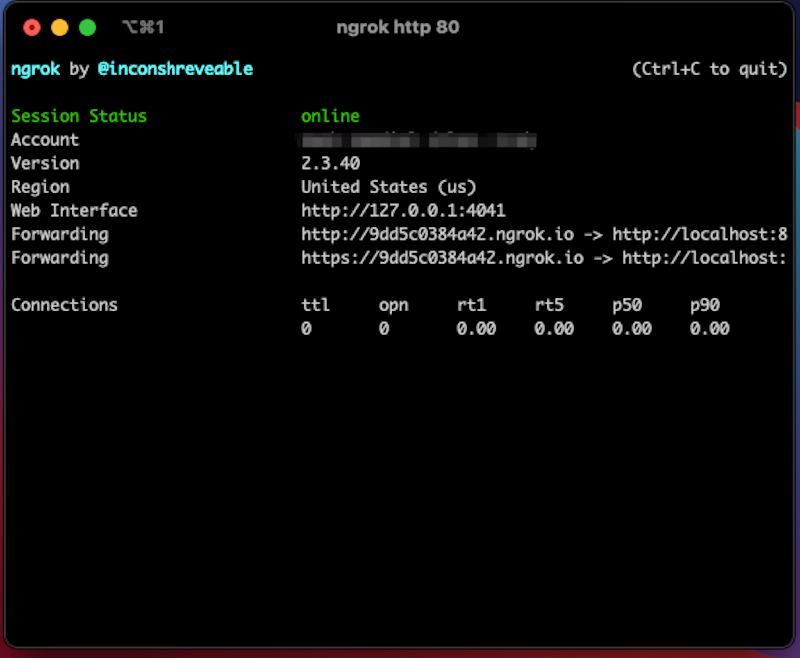Image resolution: width=800 pixels, height=658 pixels.
Task: Open the http://127.0.0.1:4041 web interface link
Action: click(x=403, y=211)
